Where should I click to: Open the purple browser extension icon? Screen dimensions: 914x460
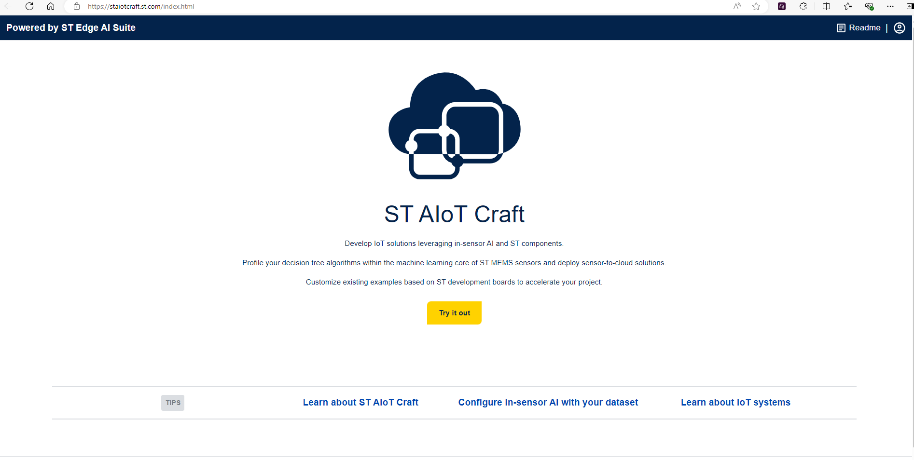click(x=782, y=6)
